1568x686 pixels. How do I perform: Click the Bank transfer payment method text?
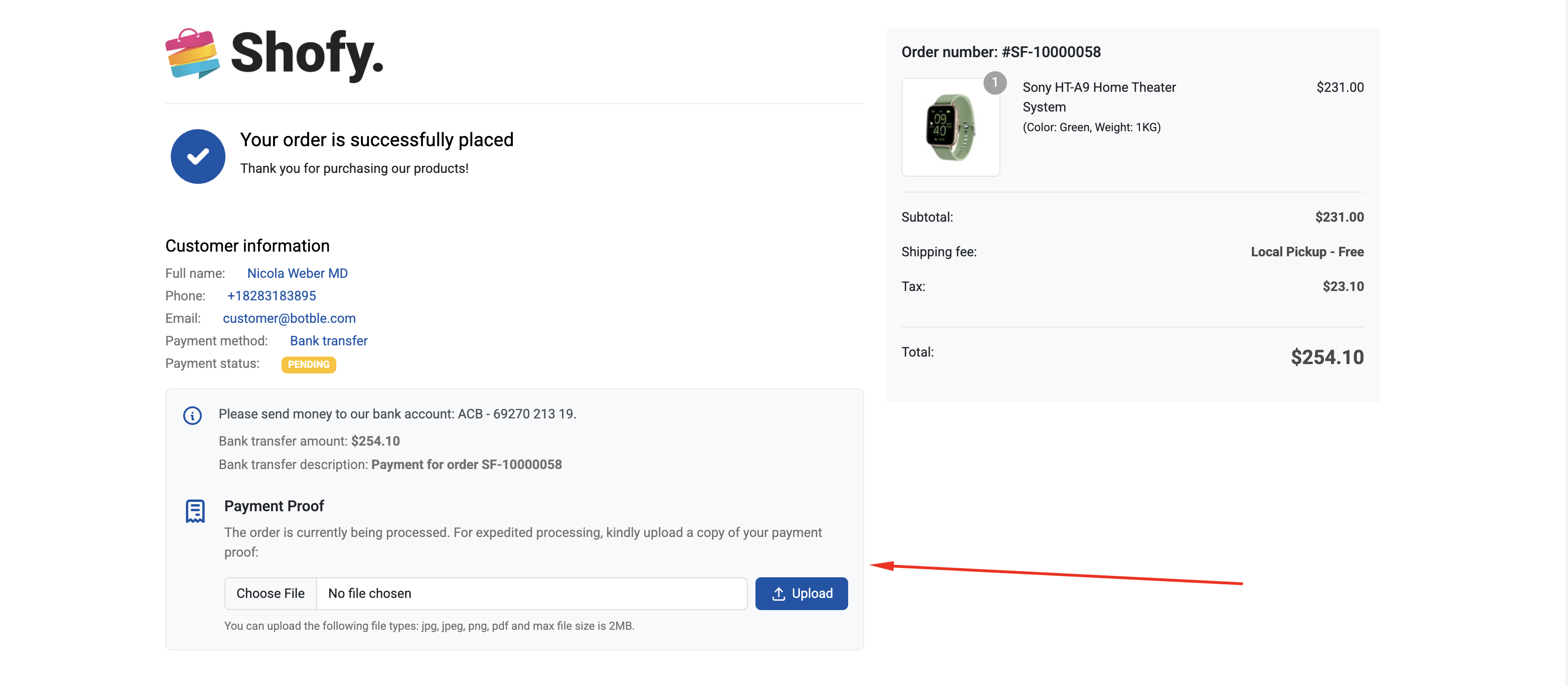(329, 341)
